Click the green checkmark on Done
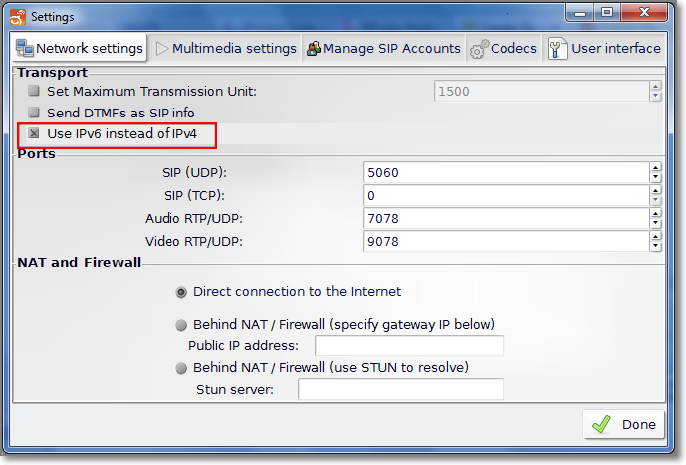This screenshot has height=465, width=686. (602, 424)
